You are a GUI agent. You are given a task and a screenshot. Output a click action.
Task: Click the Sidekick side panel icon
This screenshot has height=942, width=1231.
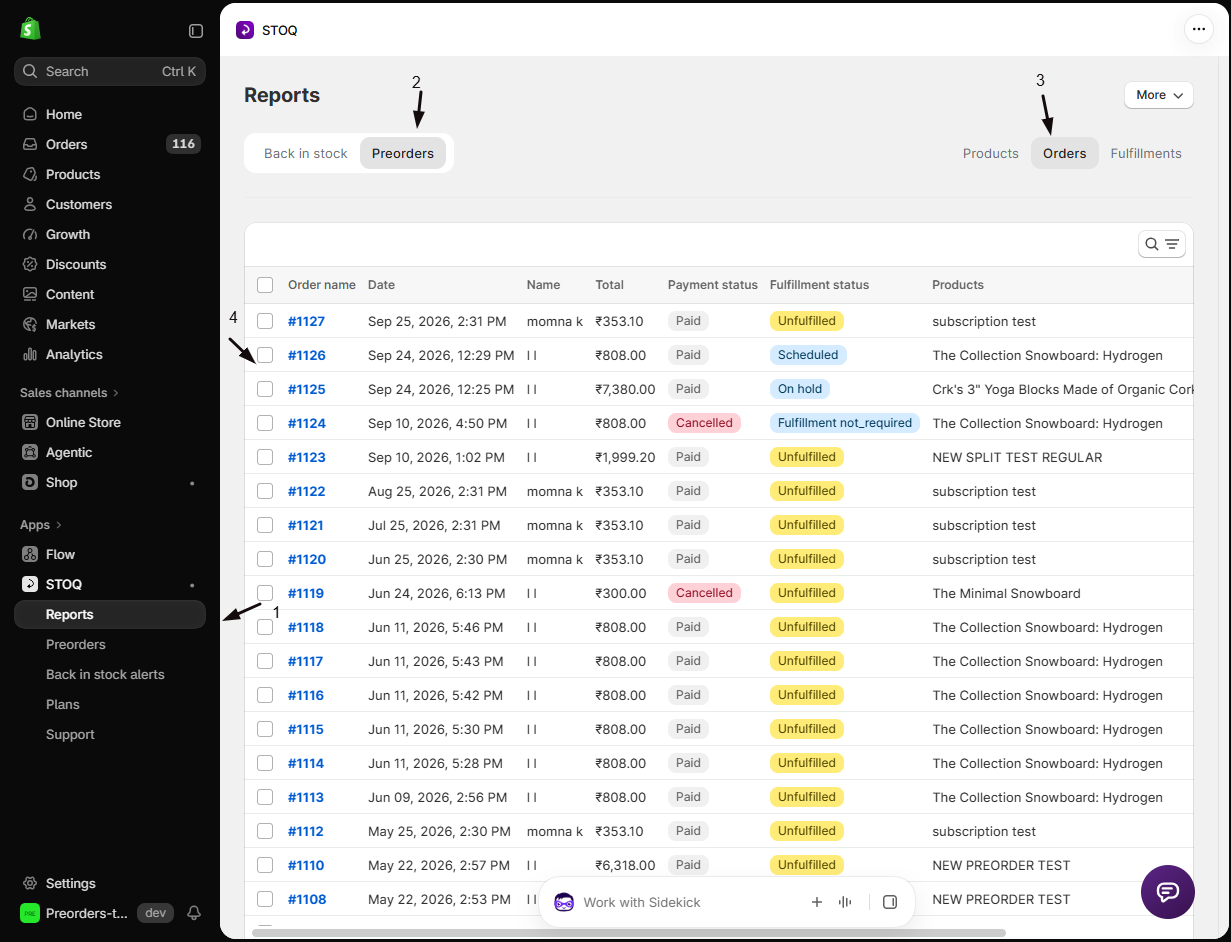(x=890, y=902)
